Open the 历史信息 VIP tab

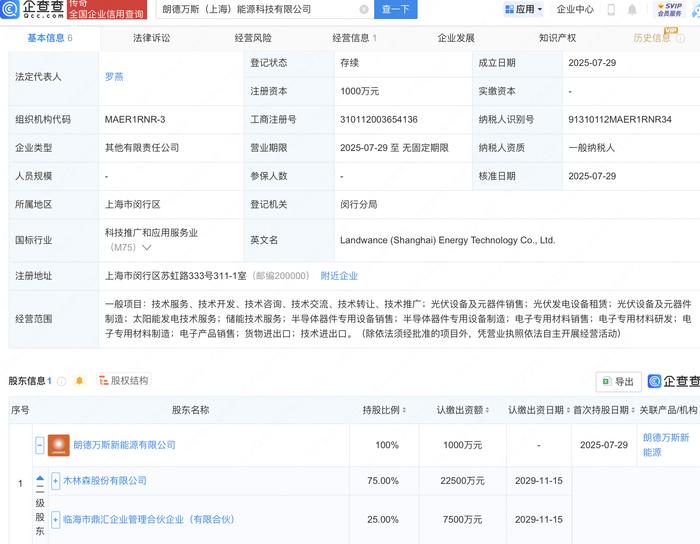point(652,38)
